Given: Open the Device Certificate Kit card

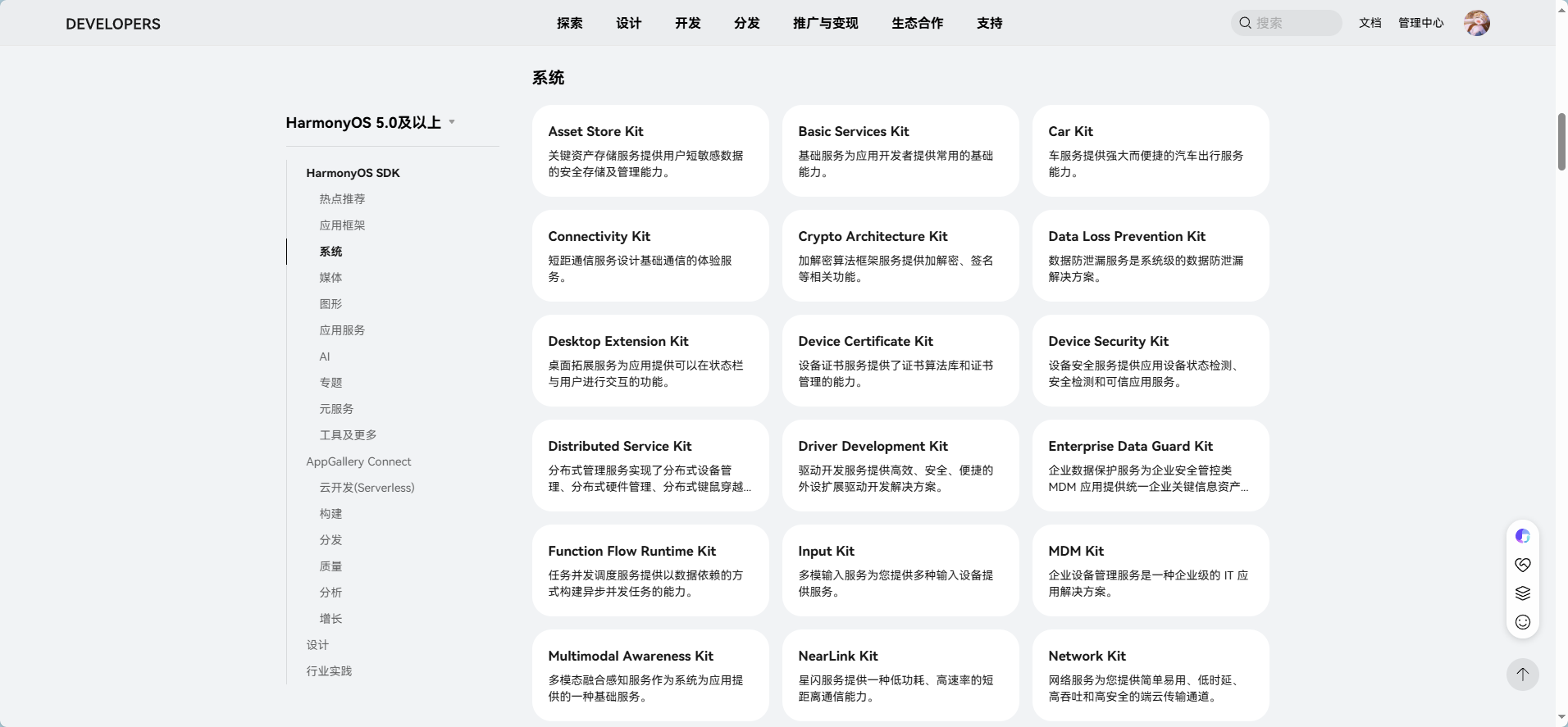Looking at the screenshot, I should 900,361.
